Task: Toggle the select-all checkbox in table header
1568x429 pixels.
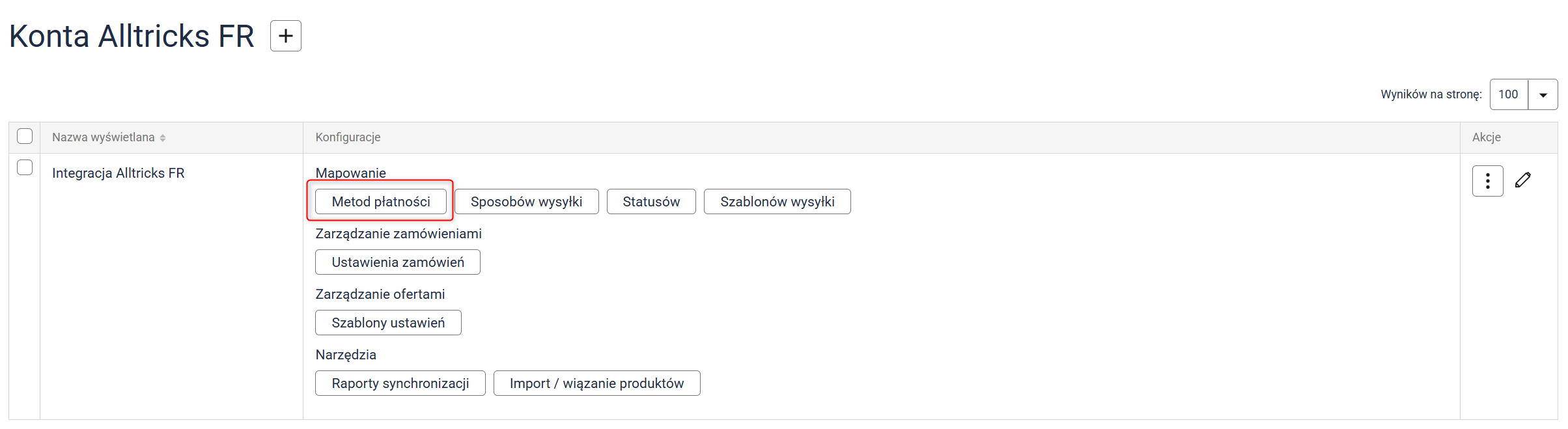Action: click(x=25, y=136)
